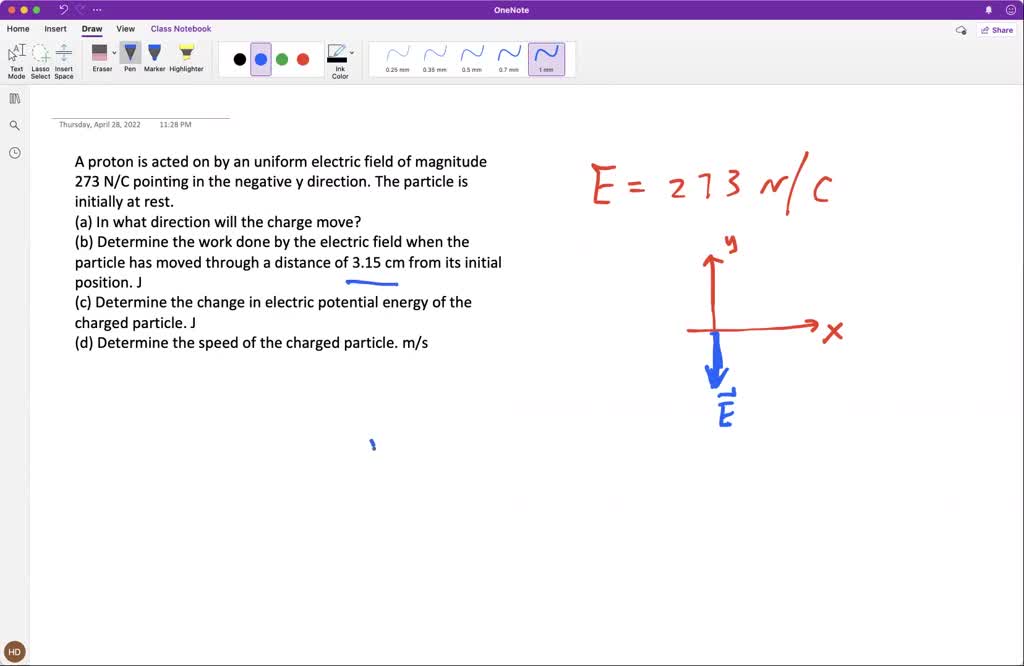The height and width of the screenshot is (666, 1024).
Task: Switch to the Insert ribbon tab
Action: pos(53,28)
